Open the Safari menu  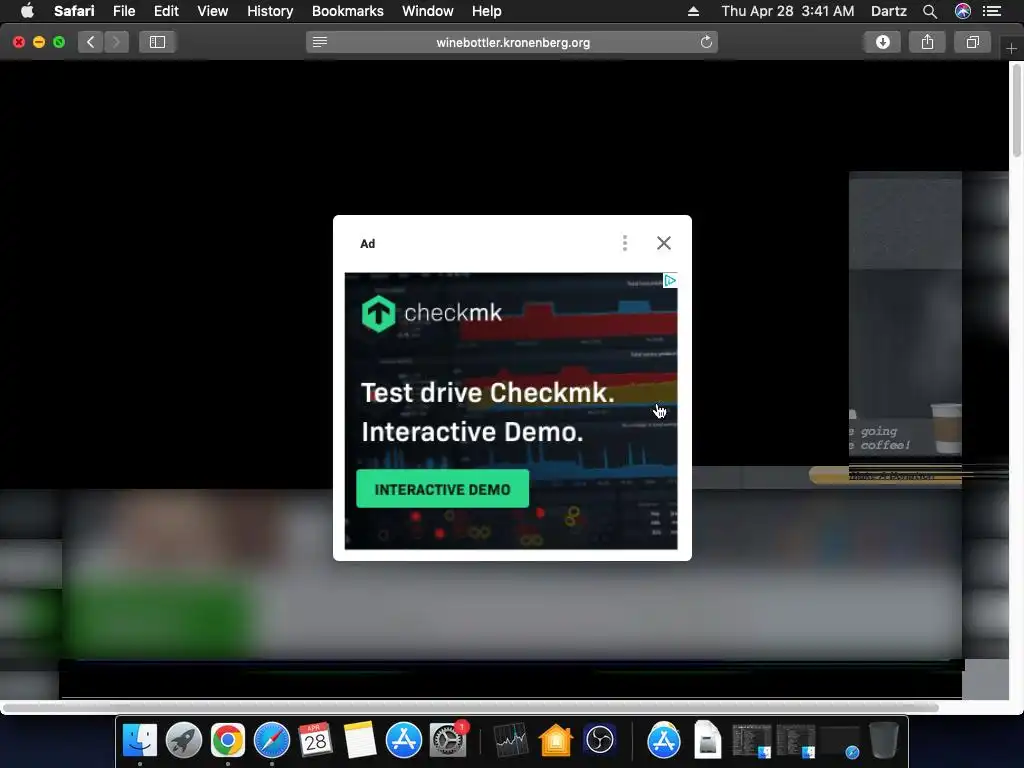tap(74, 11)
